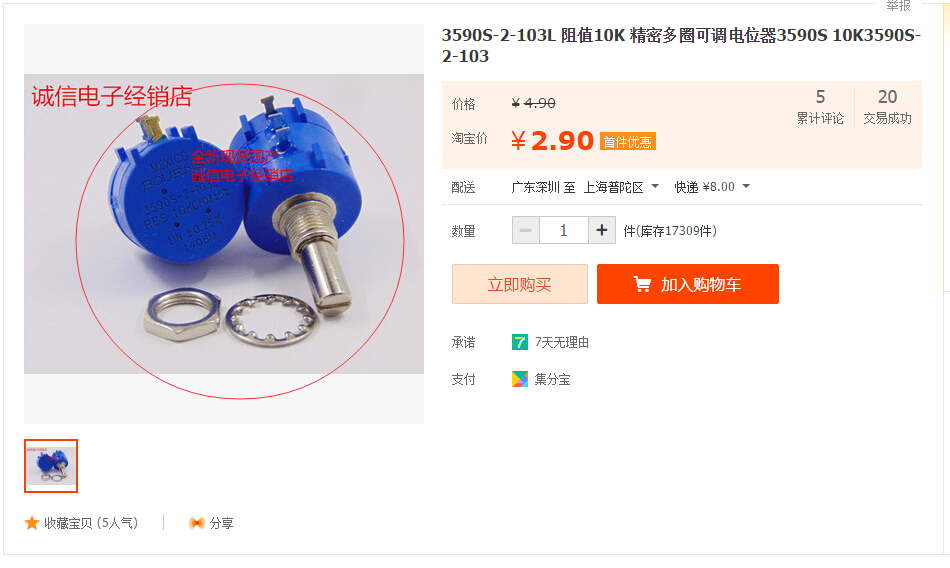Click the green 7天无理由 badge icon
Screen dimensions: 950x568
(x=519, y=342)
